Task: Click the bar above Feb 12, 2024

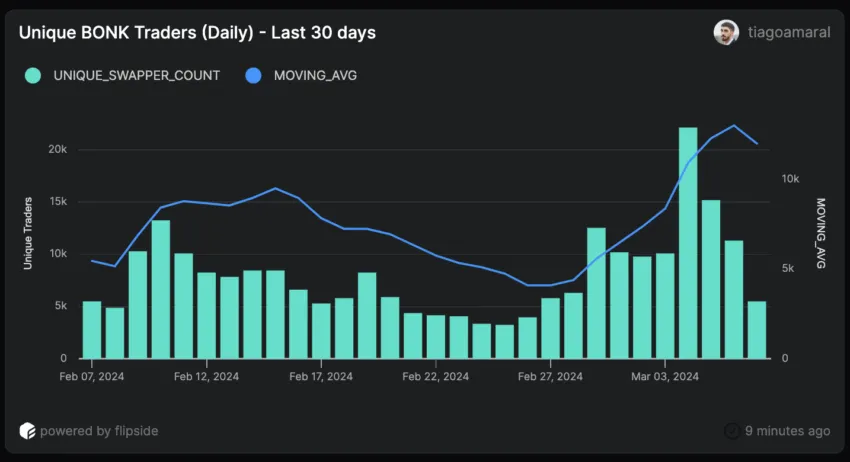Action: [x=206, y=315]
